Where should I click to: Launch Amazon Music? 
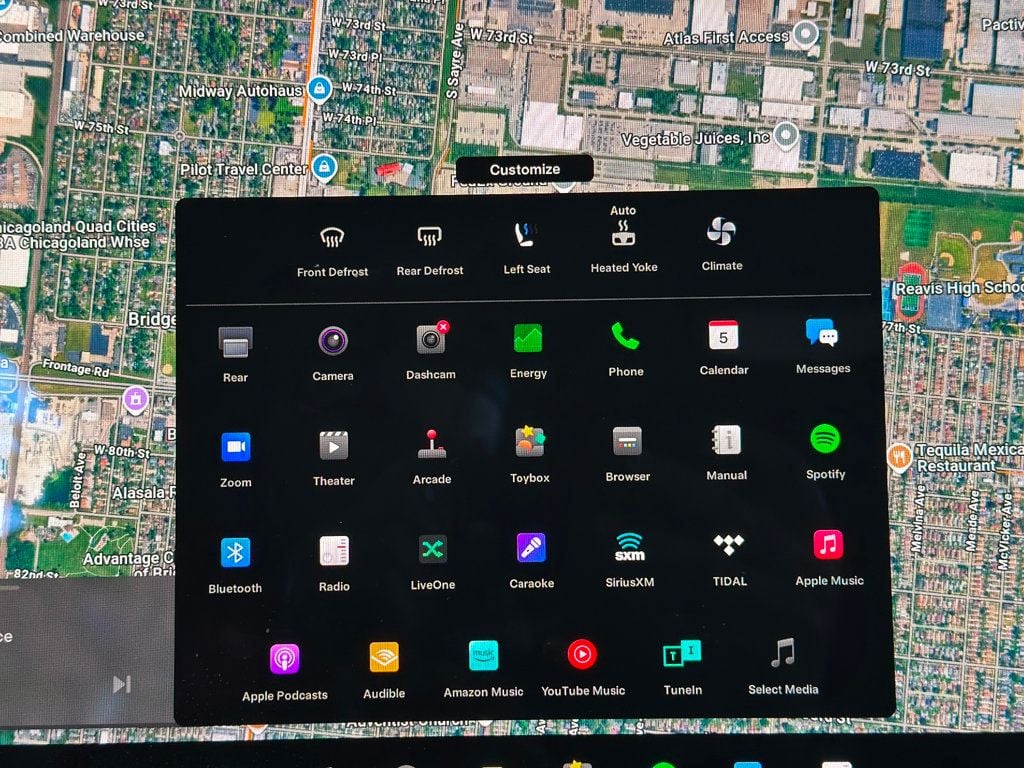click(483, 656)
